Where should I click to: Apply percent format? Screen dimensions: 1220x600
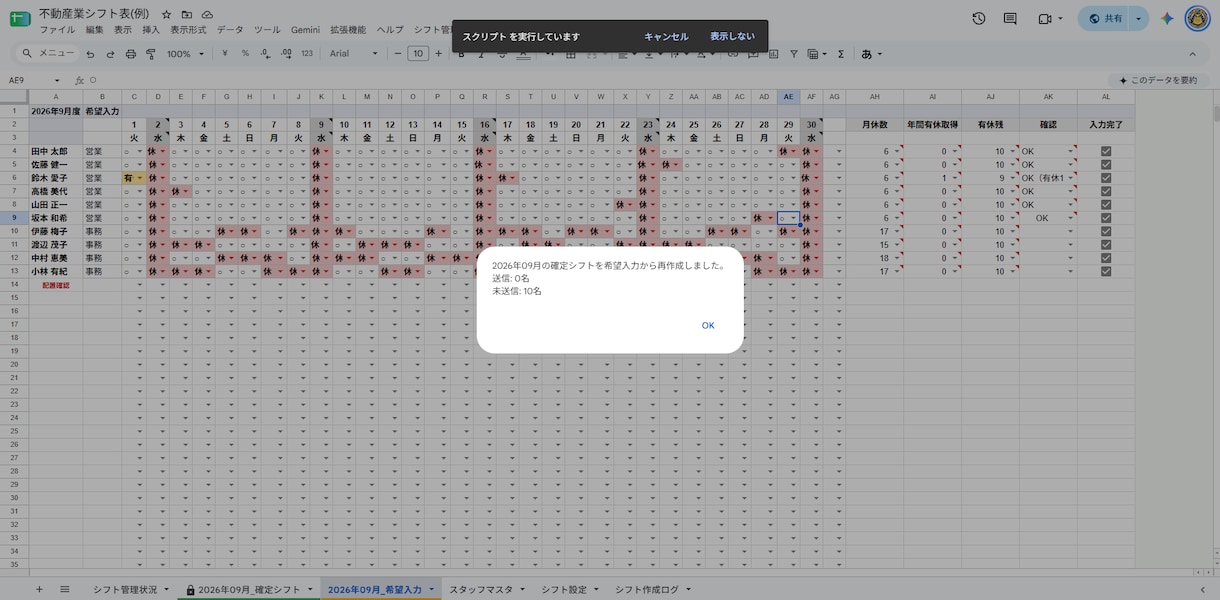tap(245, 54)
